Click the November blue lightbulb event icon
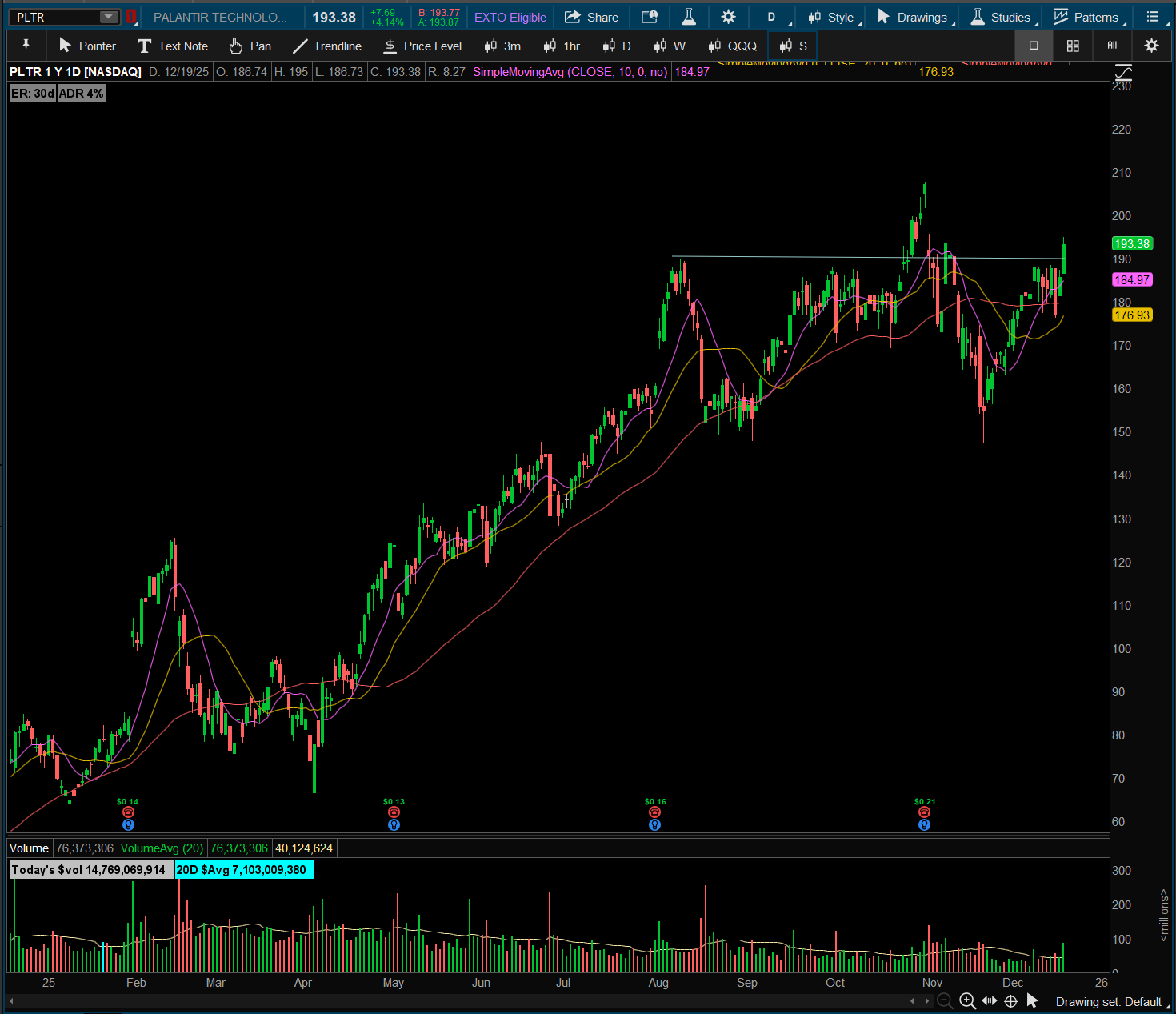The width and height of the screenshot is (1176, 1014). (x=924, y=824)
